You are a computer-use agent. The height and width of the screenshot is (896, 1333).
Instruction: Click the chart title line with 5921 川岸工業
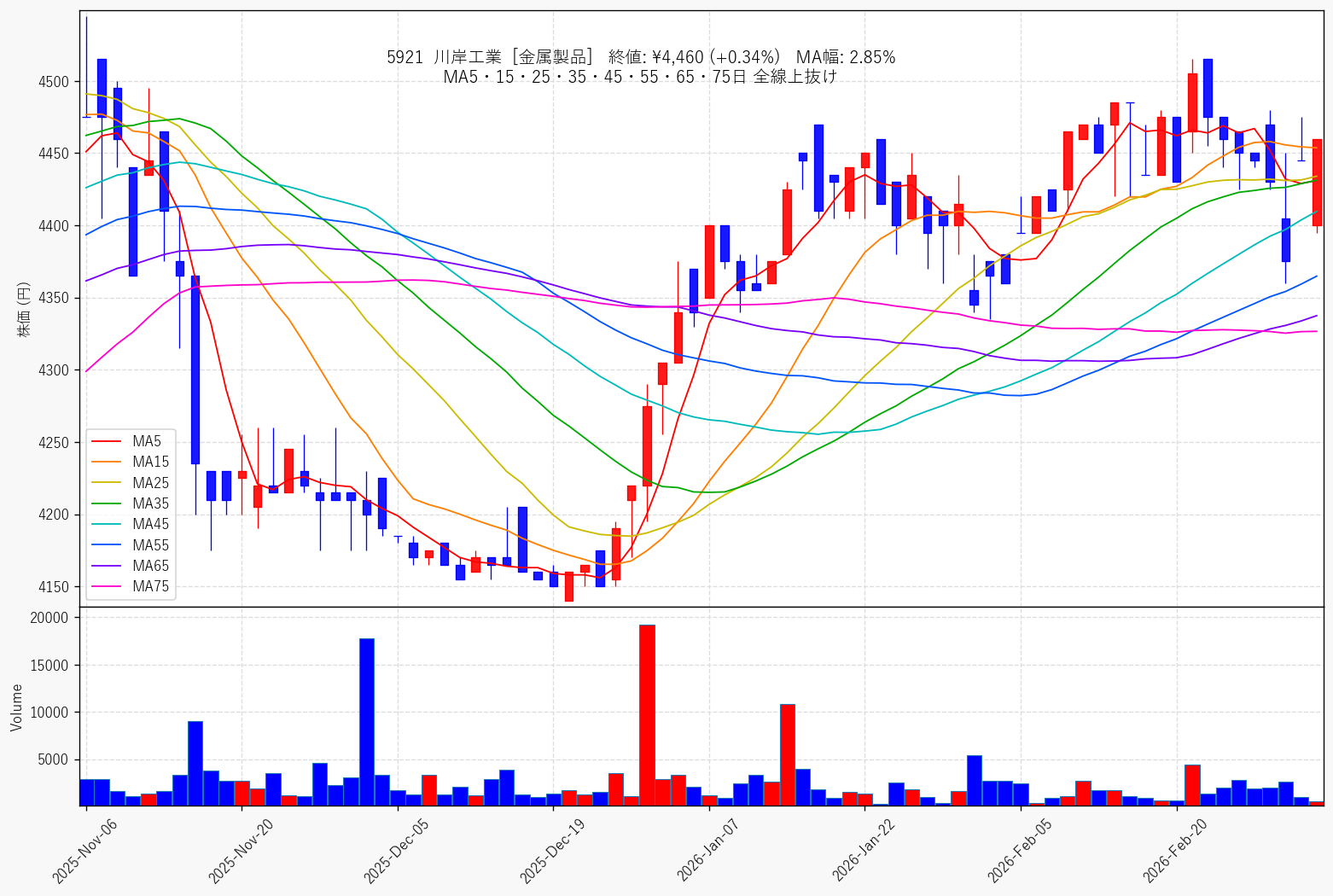[x=641, y=57]
